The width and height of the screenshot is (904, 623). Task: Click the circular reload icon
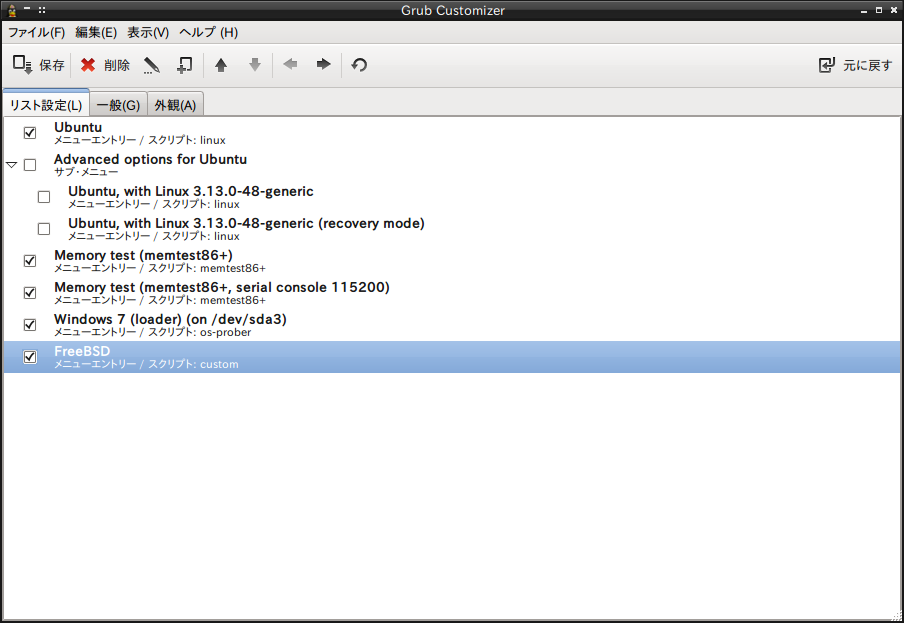359,65
